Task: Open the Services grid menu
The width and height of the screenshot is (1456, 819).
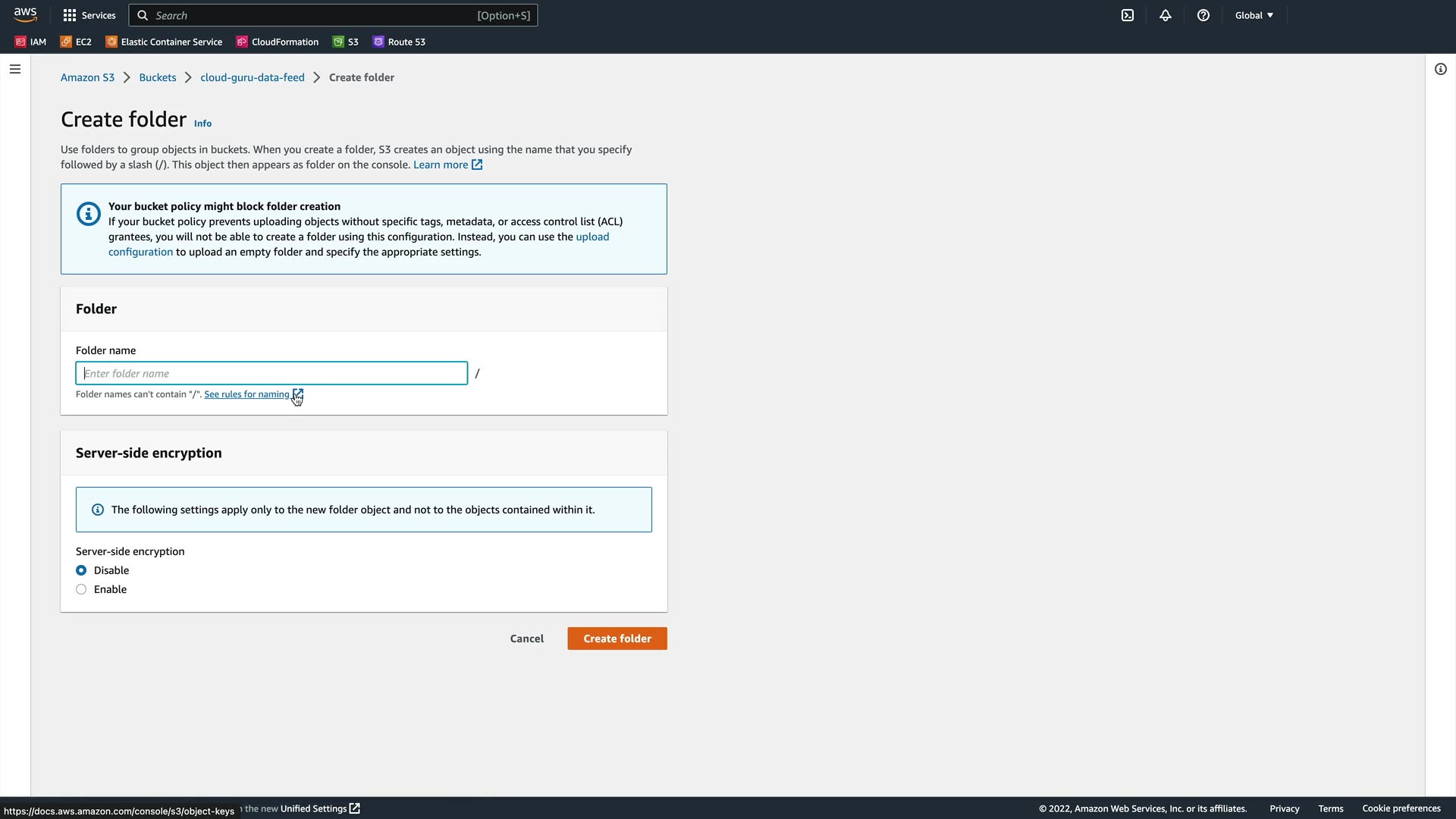Action: coord(89,15)
